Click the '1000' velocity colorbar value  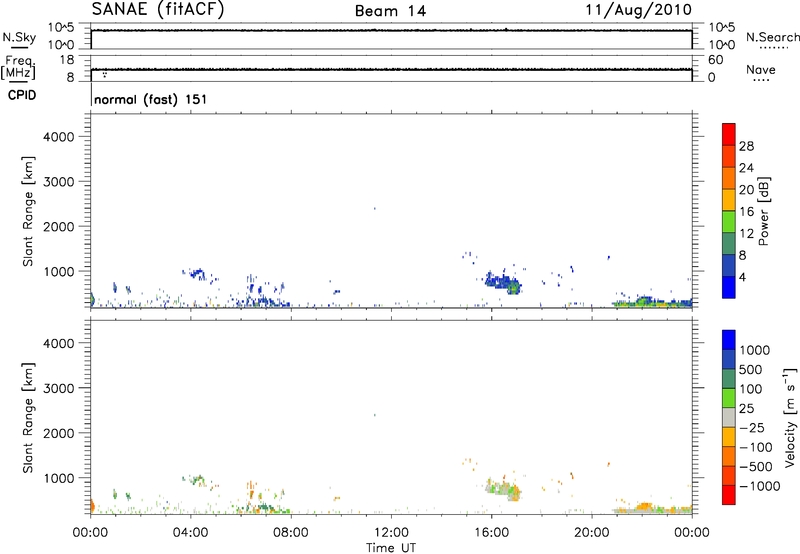(x=754, y=350)
